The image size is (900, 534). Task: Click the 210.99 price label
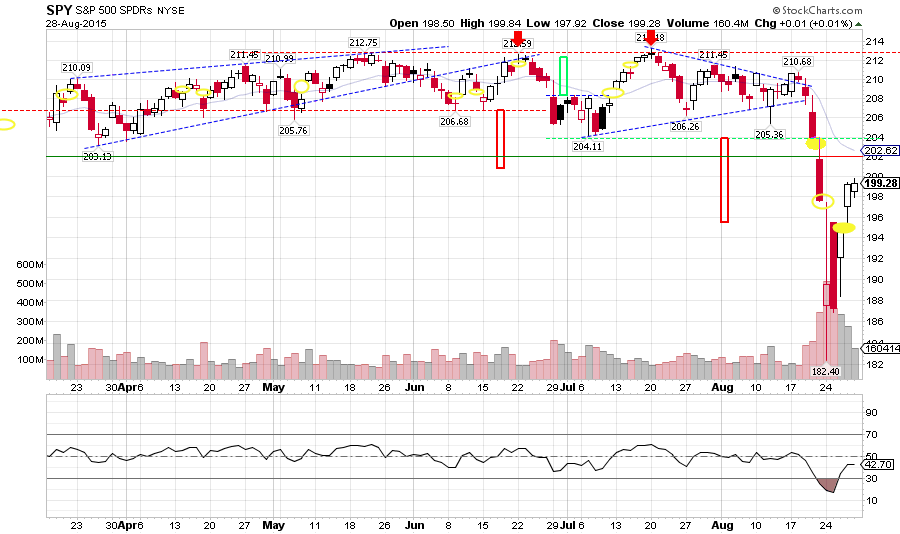(280, 59)
